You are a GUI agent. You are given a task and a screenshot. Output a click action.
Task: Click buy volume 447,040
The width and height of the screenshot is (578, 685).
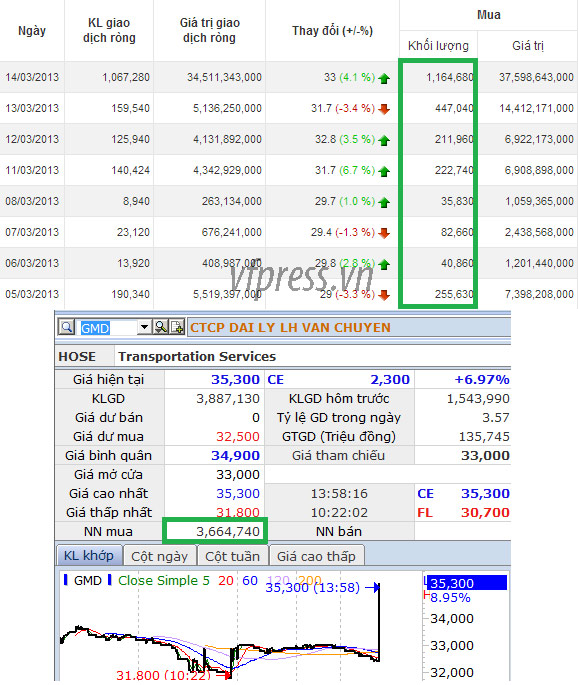tap(454, 108)
